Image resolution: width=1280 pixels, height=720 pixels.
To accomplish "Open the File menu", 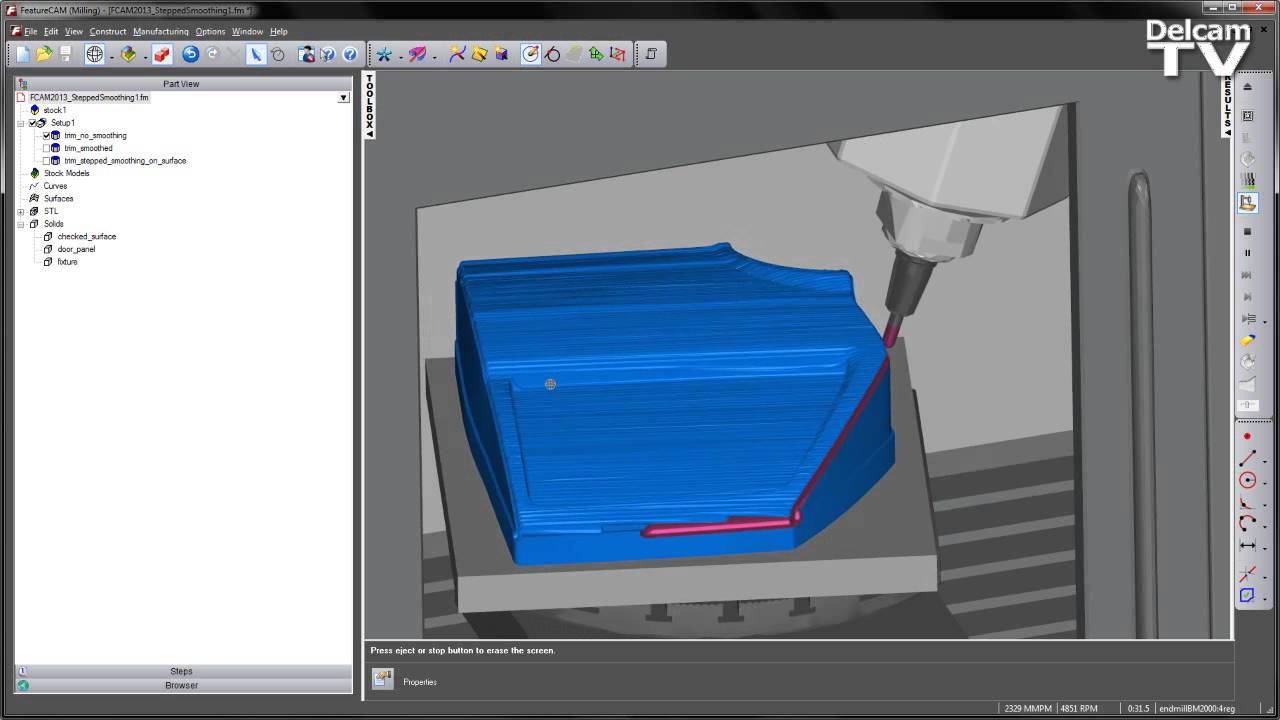I will click(x=31, y=31).
